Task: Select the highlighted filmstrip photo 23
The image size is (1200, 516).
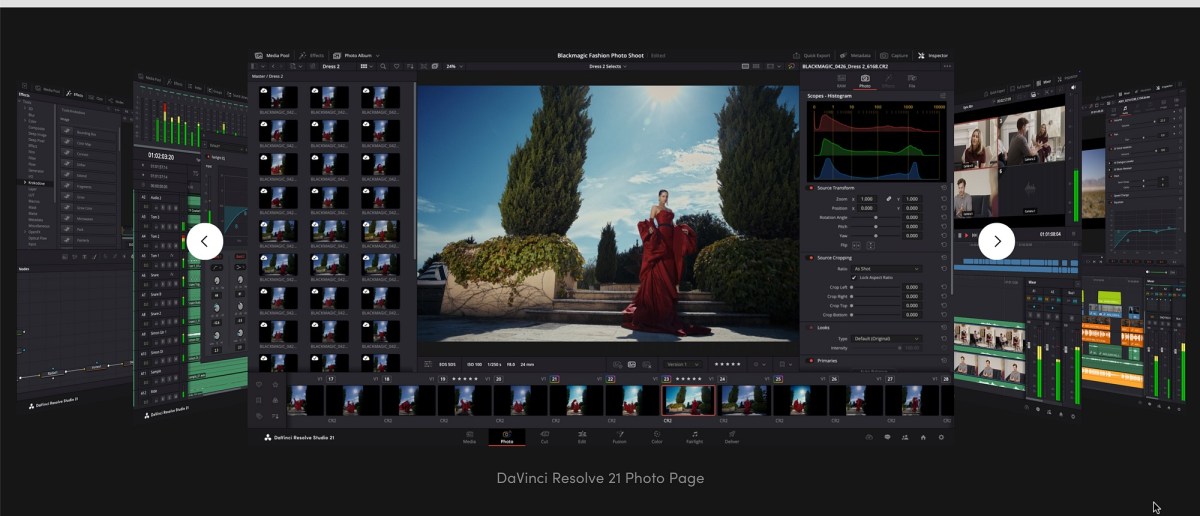Action: [x=689, y=400]
